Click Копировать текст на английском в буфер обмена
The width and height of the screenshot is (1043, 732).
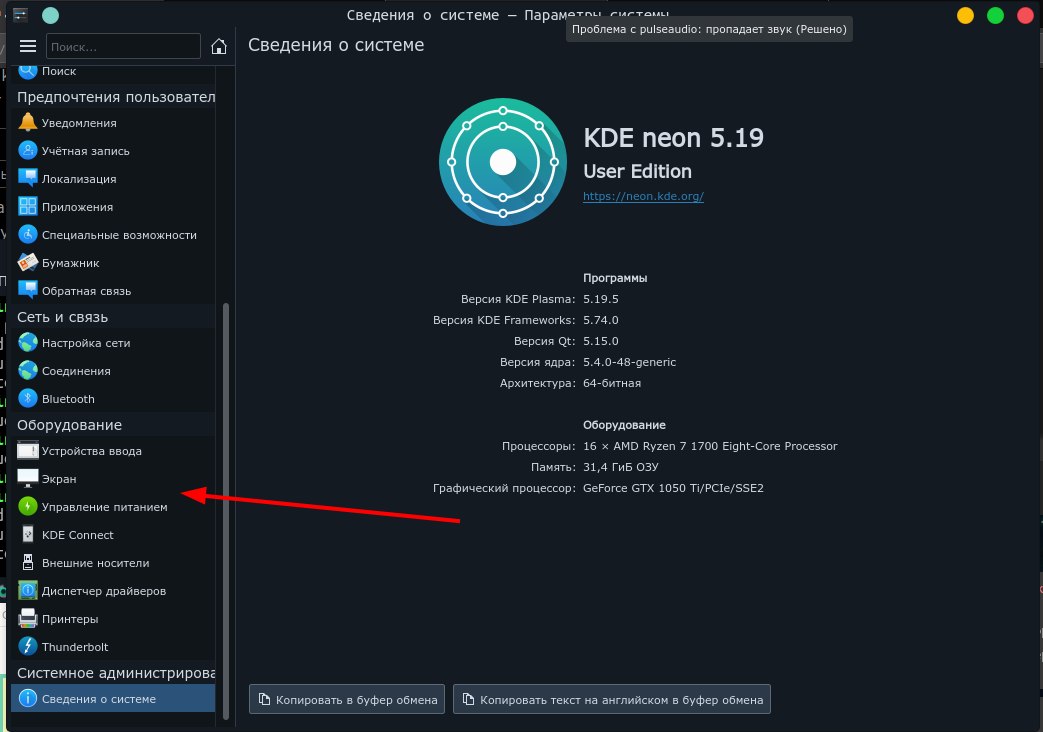(x=612, y=699)
